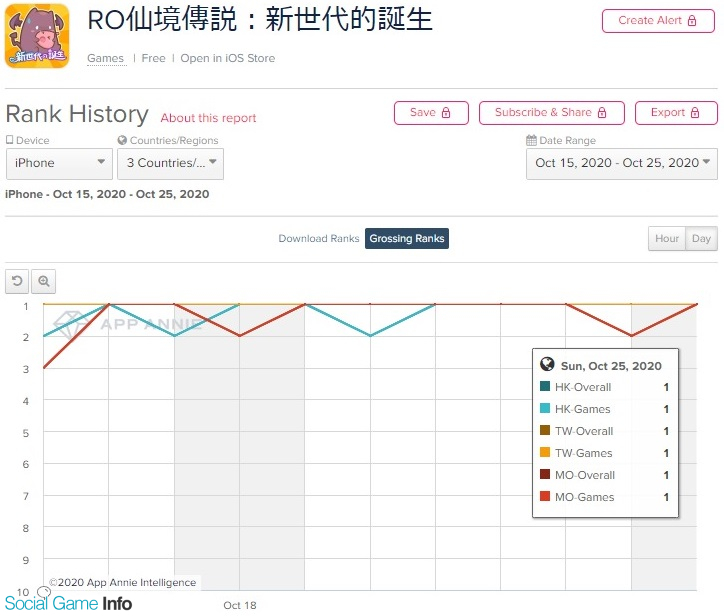
Task: Click the HK-Overall legend label
Action: [583, 387]
